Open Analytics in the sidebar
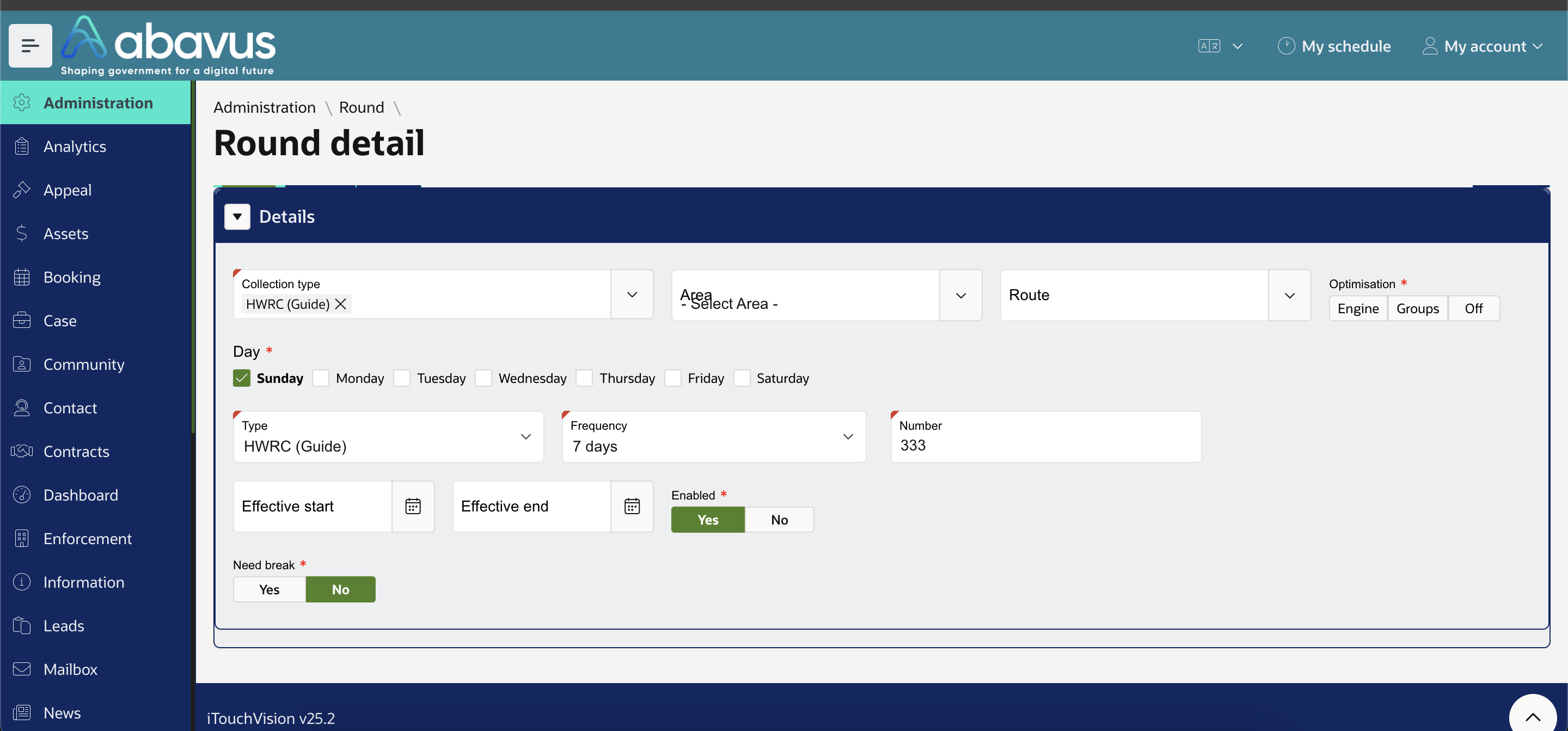 96,146
